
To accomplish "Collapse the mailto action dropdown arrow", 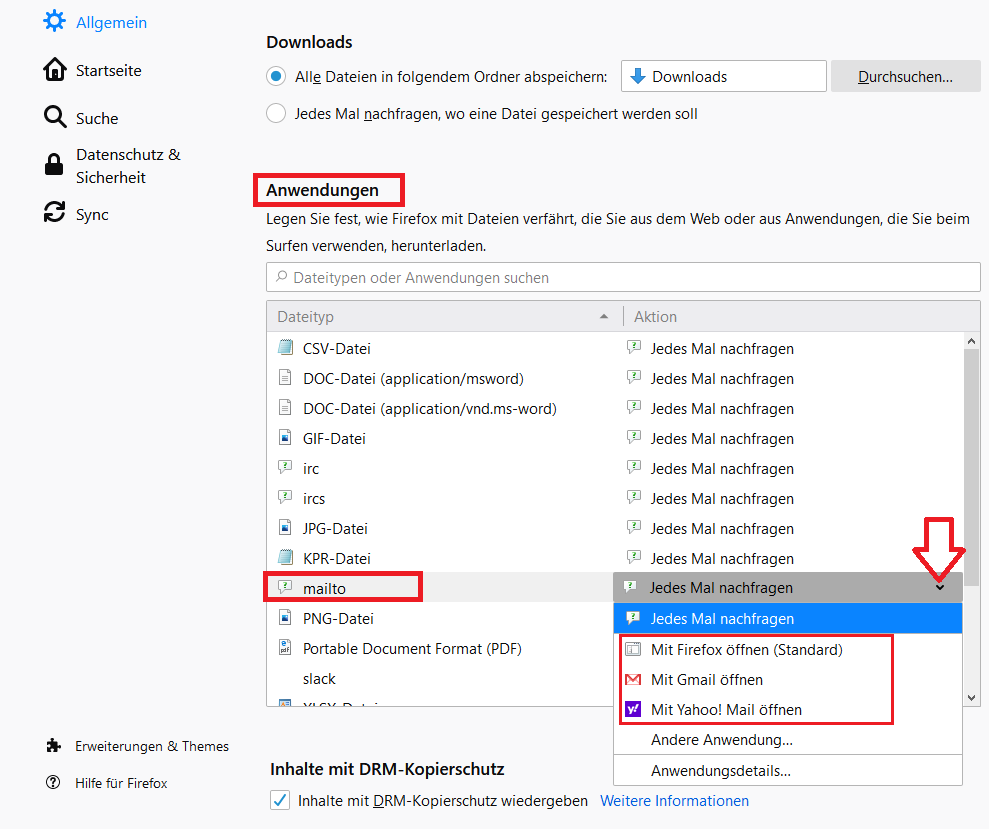I will pos(940,588).
